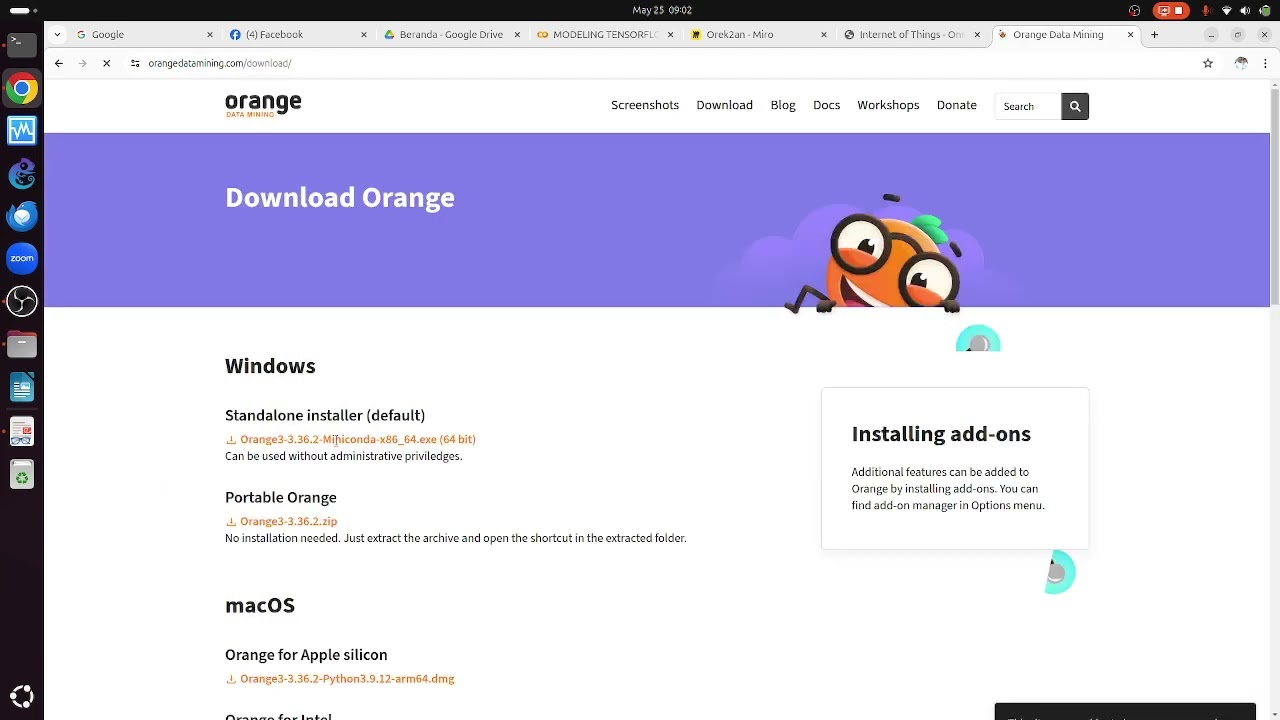The image size is (1280, 720).
Task: Open Ubuntu Show Applications grid
Action: click(21, 696)
